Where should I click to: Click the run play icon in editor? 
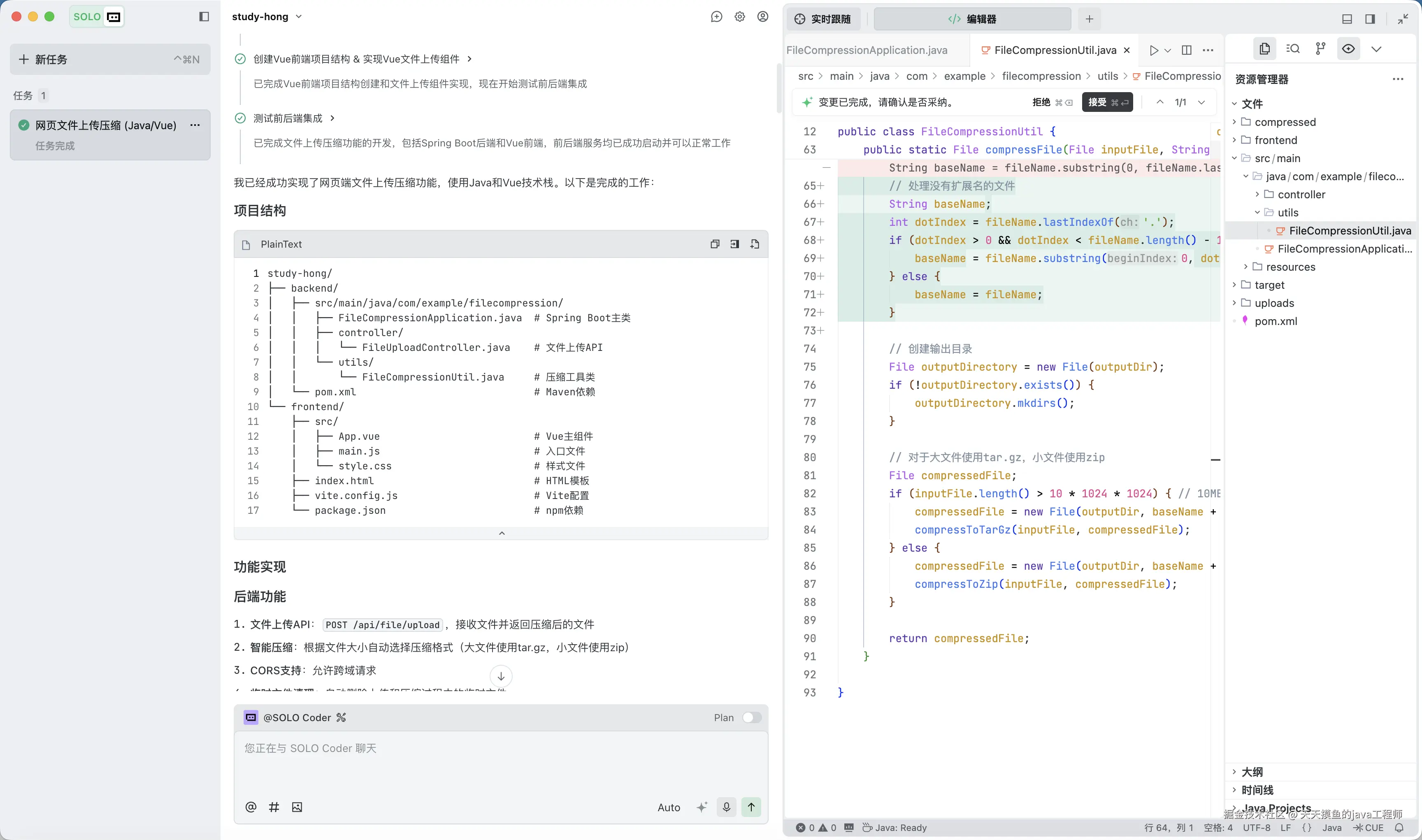click(1154, 50)
